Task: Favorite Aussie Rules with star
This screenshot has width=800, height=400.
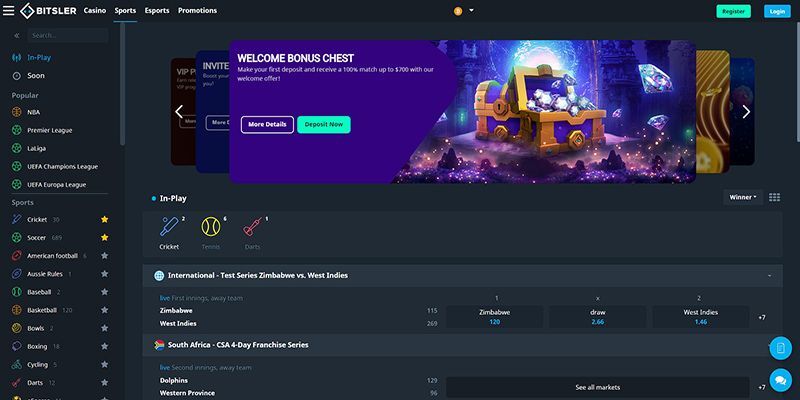Action: (x=105, y=274)
